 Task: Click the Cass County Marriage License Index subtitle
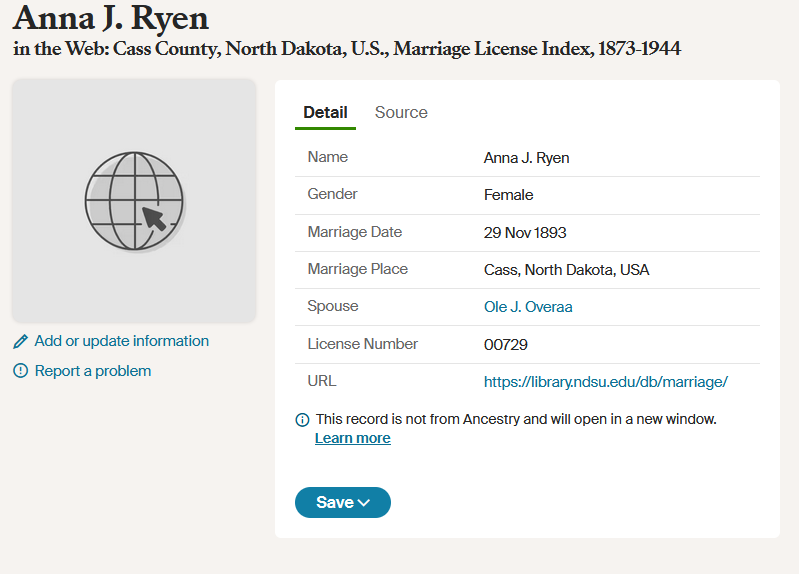click(x=347, y=49)
